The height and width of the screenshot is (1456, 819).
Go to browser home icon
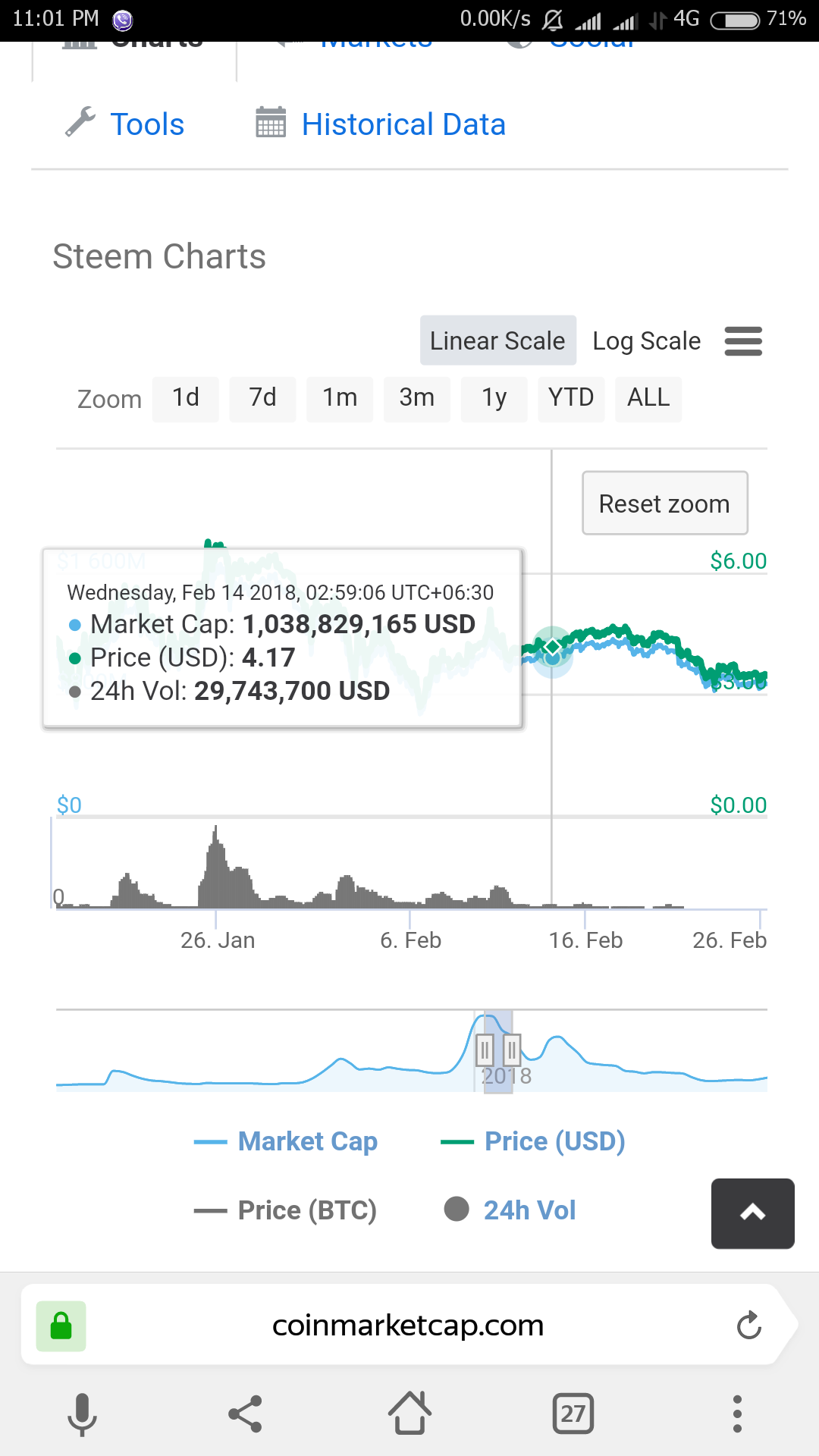click(409, 1413)
